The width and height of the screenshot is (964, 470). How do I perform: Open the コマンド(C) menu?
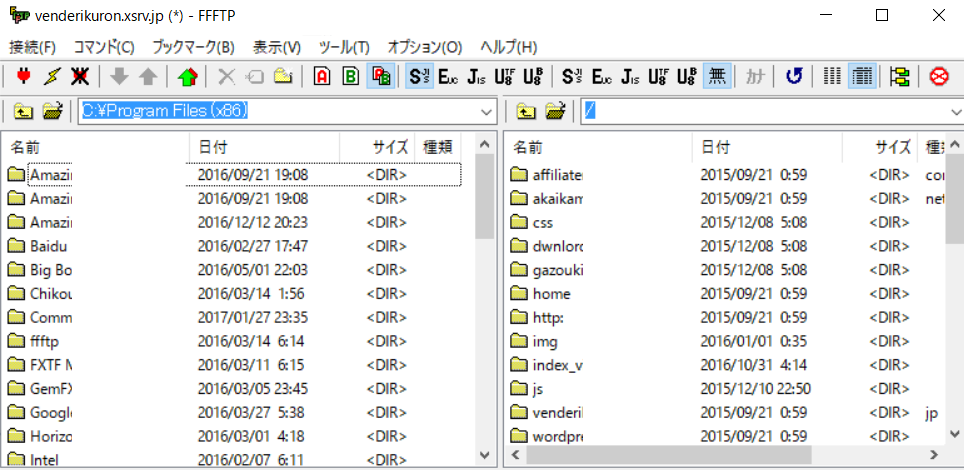(x=104, y=47)
